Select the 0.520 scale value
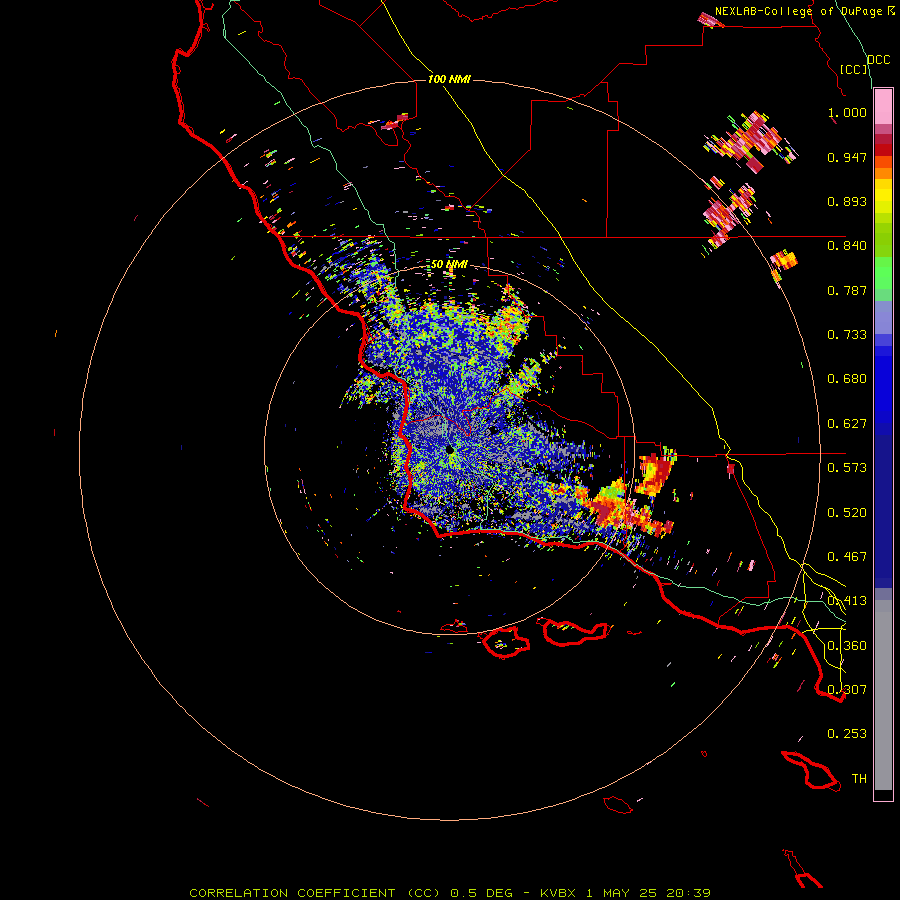This screenshot has width=900, height=900. (847, 513)
